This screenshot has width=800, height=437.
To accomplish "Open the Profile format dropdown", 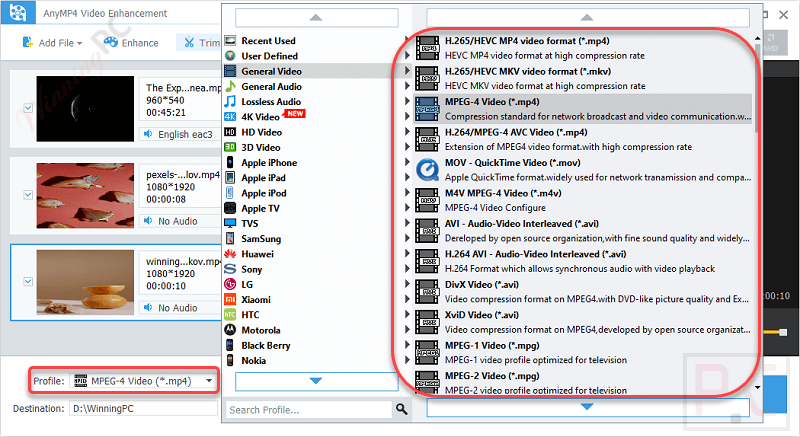I will pos(209,381).
